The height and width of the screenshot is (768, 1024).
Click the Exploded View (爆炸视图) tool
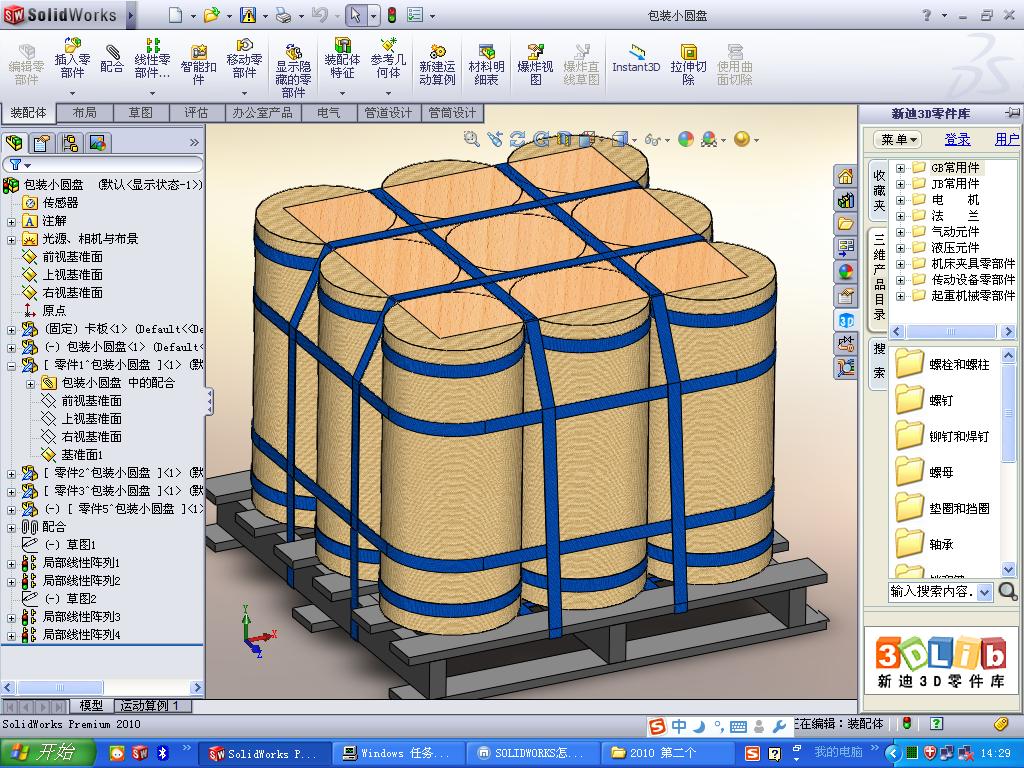[x=536, y=65]
